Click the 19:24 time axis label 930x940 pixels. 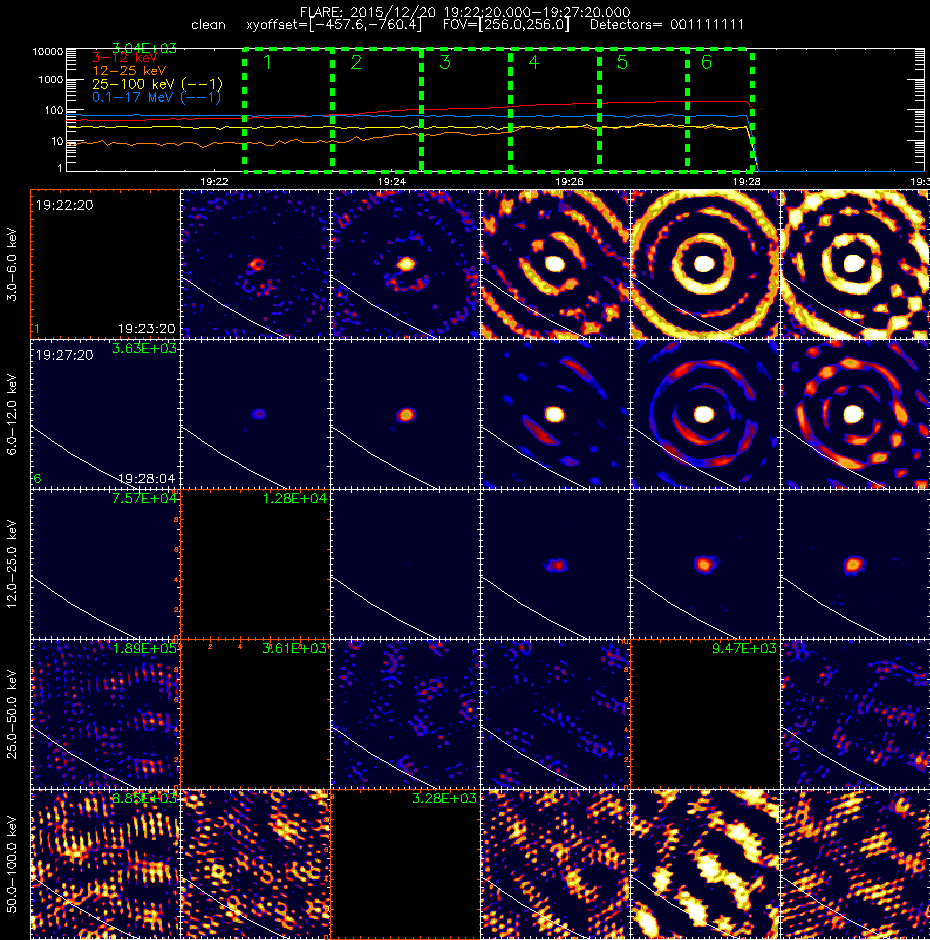392,181
